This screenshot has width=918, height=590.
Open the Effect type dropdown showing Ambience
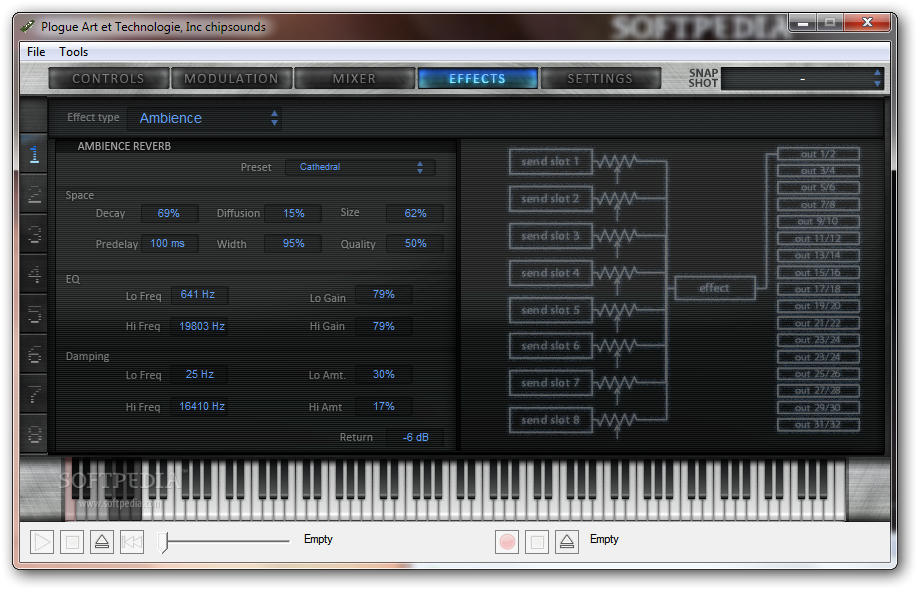[204, 118]
